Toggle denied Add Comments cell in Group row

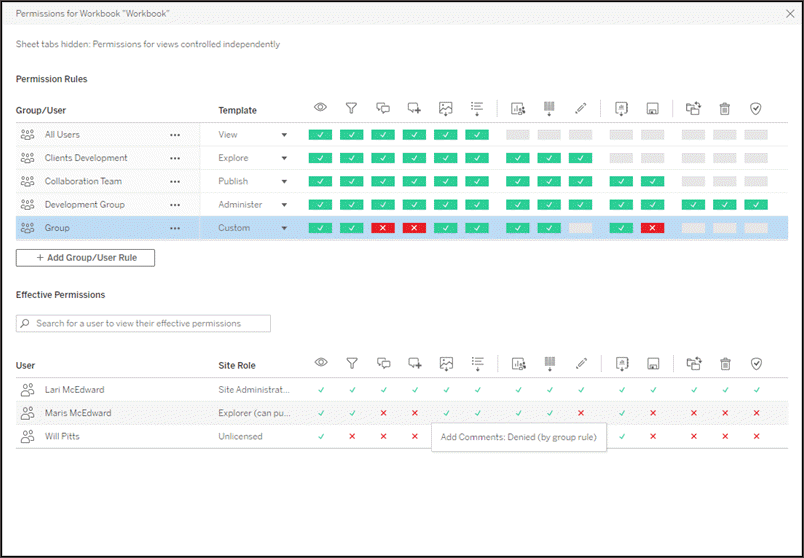pos(414,228)
